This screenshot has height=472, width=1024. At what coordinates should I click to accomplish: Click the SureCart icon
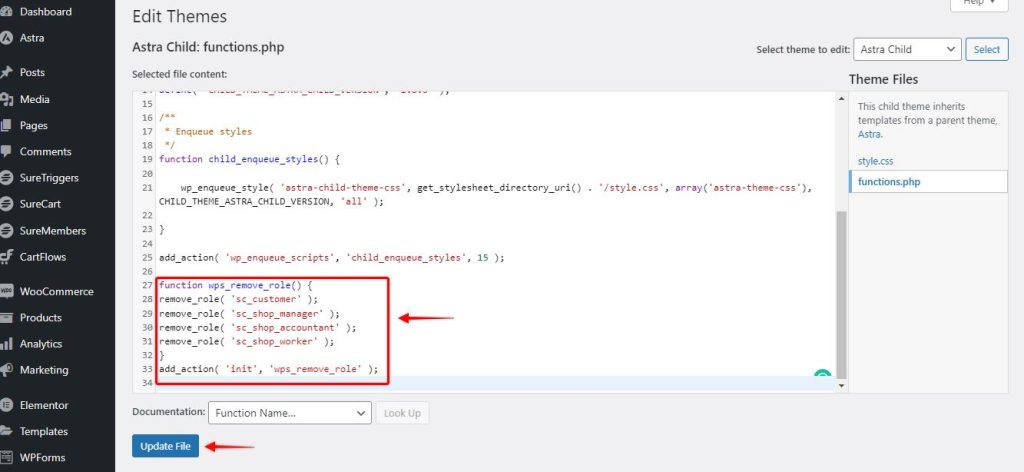pos(6,204)
